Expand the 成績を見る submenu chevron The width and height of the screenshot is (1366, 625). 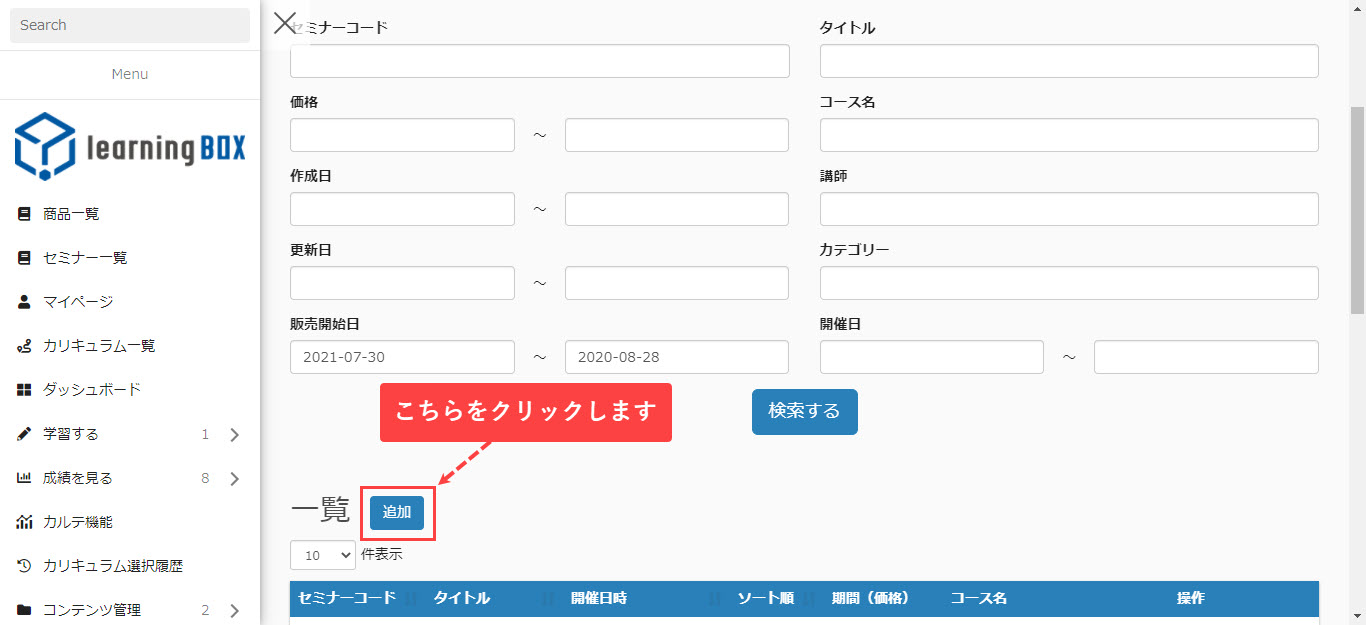235,479
